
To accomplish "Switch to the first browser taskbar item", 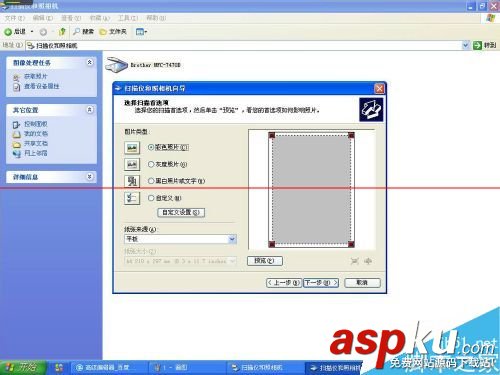I will click(109, 368).
